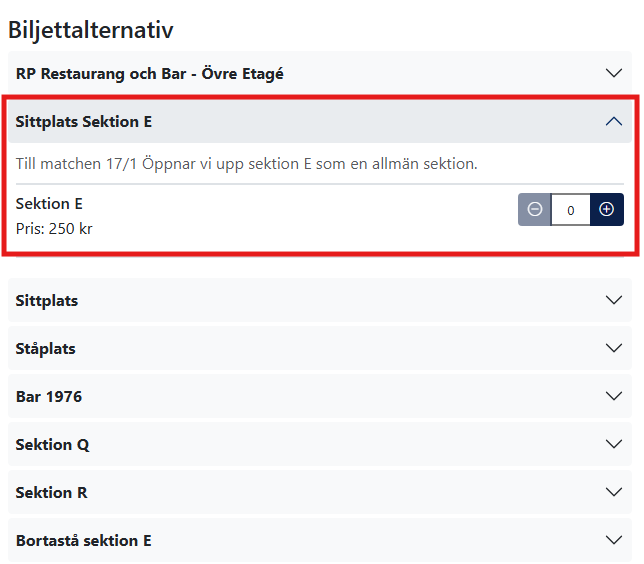The image size is (644, 564).
Task: Click the Sektion E ticket quantity field
Action: (x=571, y=210)
